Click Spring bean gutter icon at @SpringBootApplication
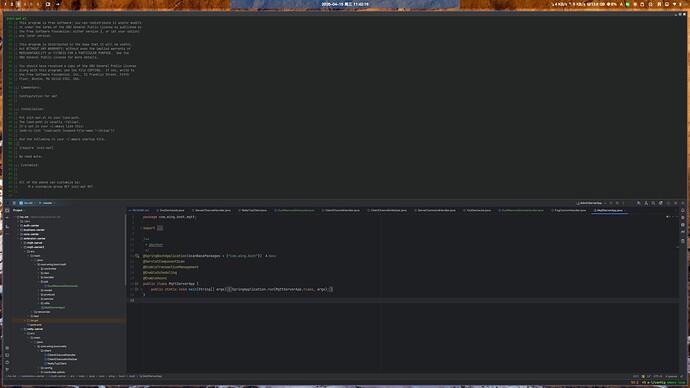Image resolution: width=690 pixels, height=388 pixels. pos(137,256)
